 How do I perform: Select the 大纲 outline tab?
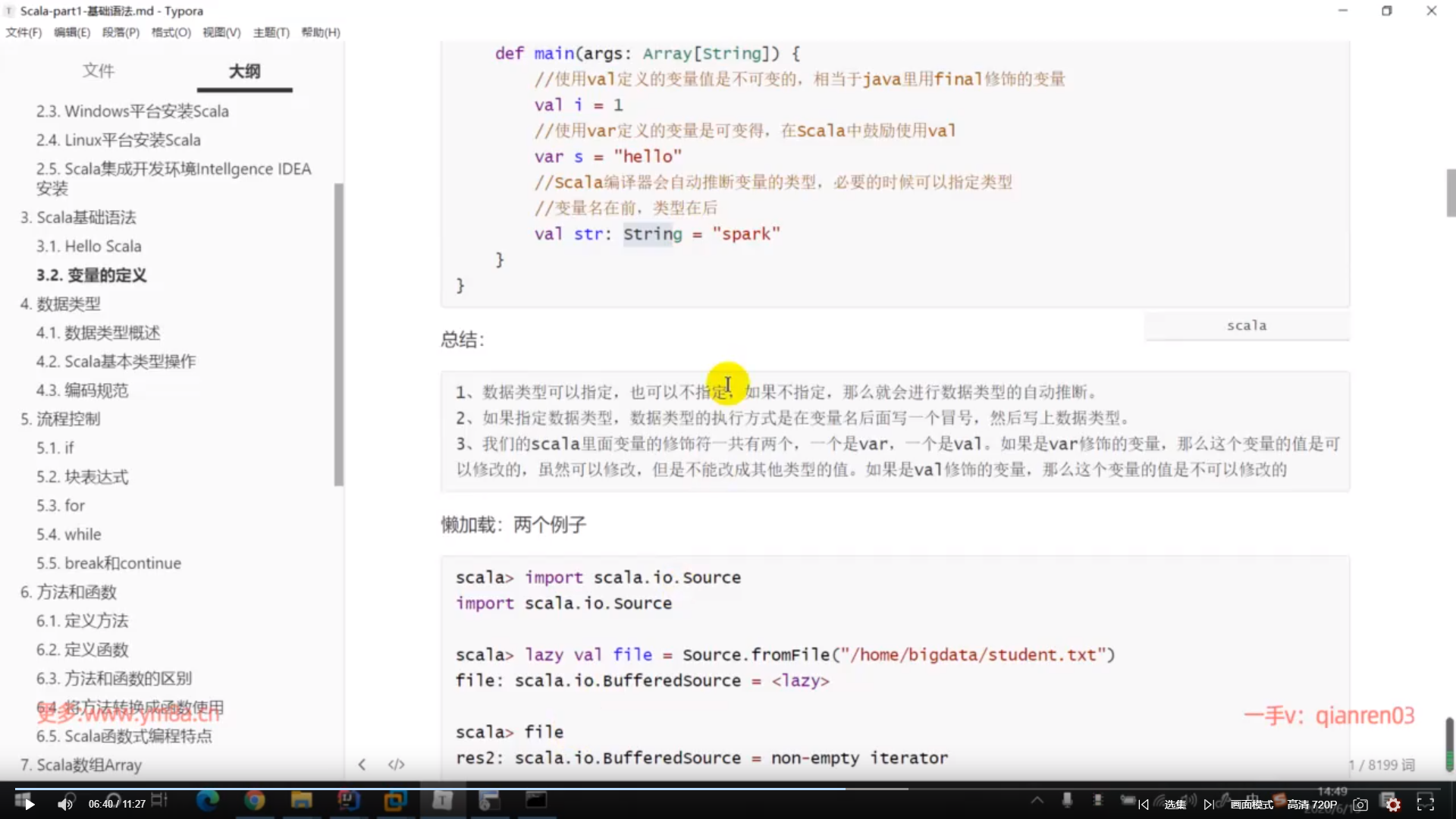click(x=244, y=71)
